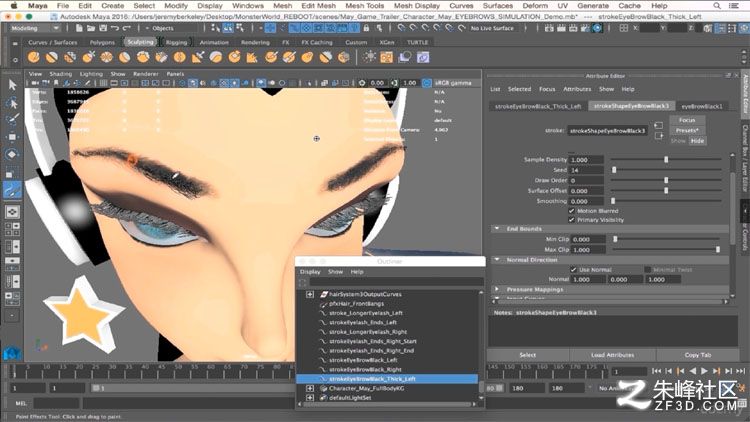750x422 pixels.
Task: Click the Redo arrow icon
Action: coord(127,28)
